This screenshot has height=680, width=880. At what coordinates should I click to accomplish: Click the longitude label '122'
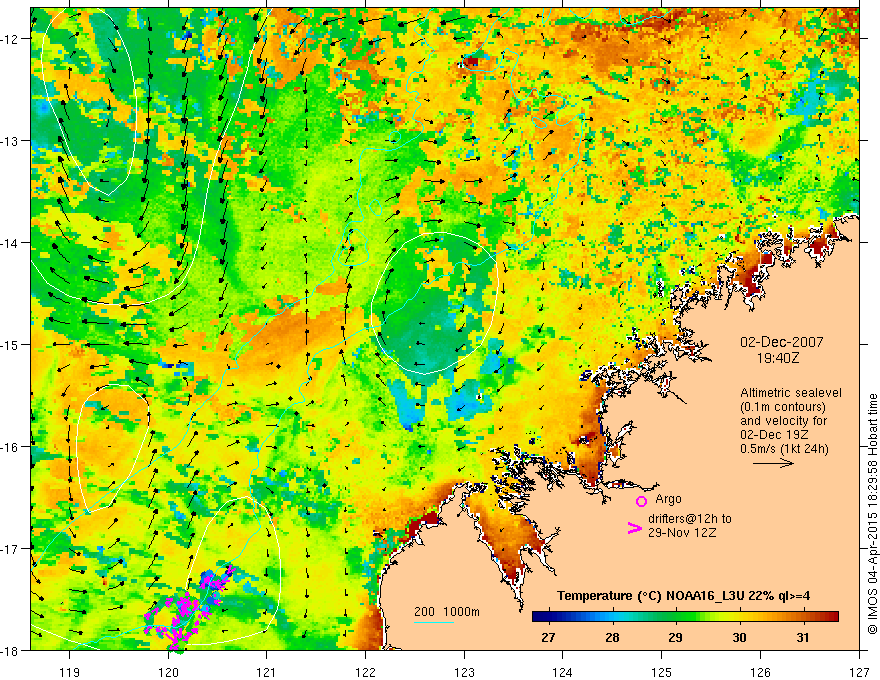click(365, 671)
